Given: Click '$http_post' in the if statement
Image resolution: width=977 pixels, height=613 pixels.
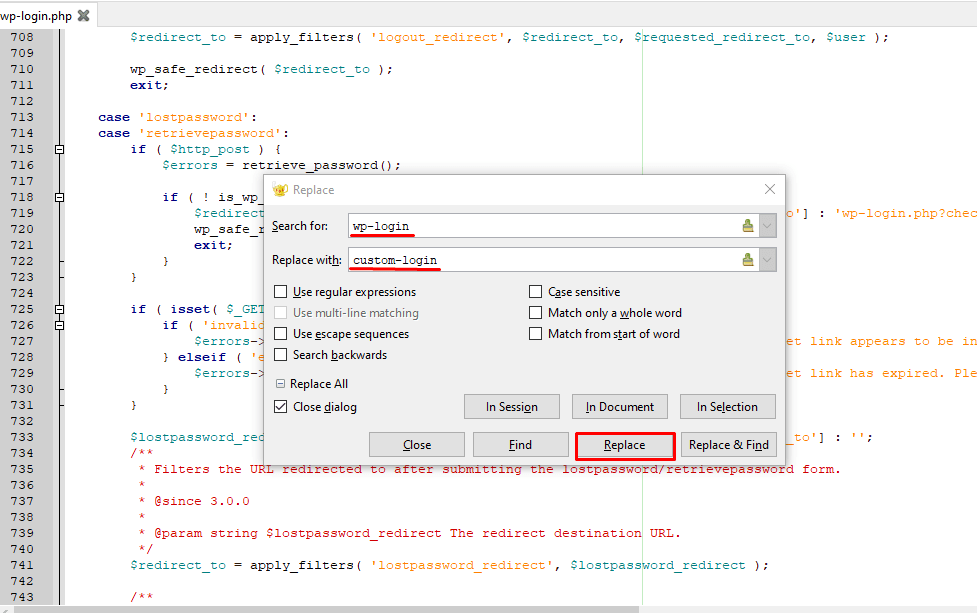Looking at the screenshot, I should click(210, 150).
